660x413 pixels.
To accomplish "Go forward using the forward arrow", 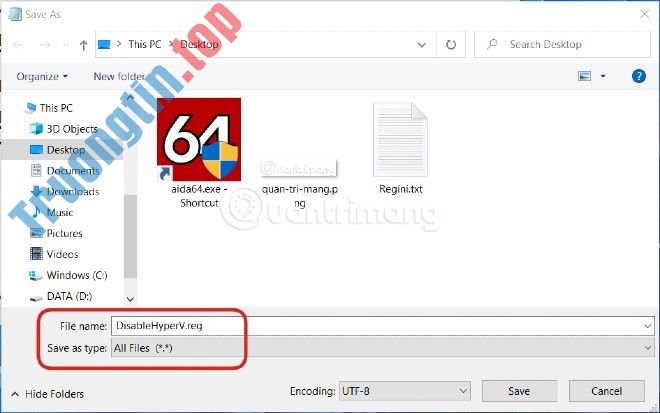I will 45,45.
